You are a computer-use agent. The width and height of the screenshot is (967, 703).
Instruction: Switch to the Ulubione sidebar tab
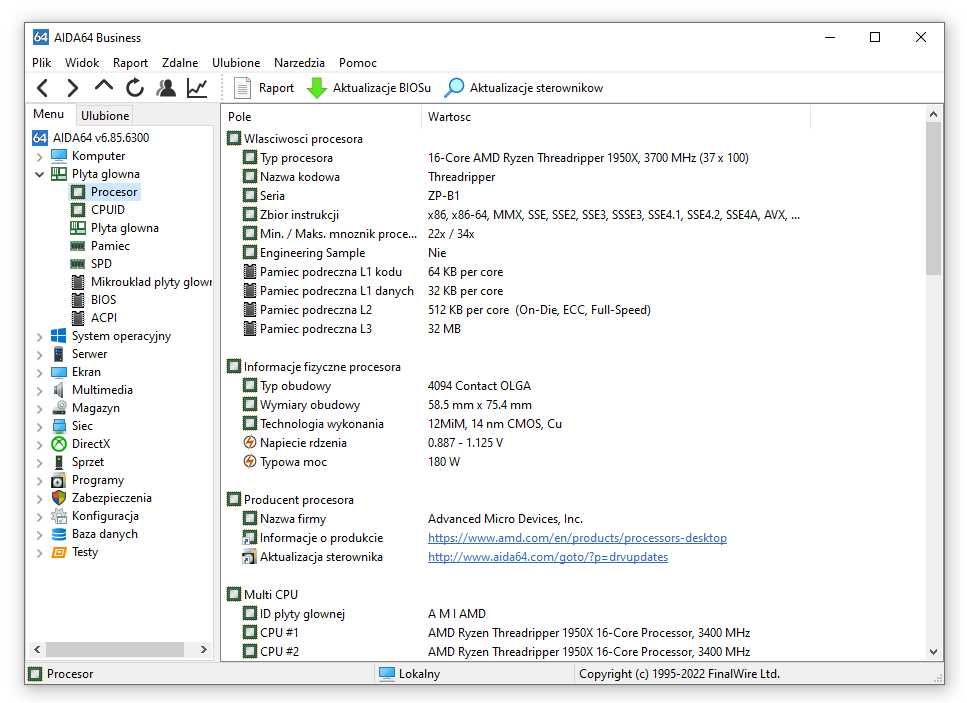105,115
